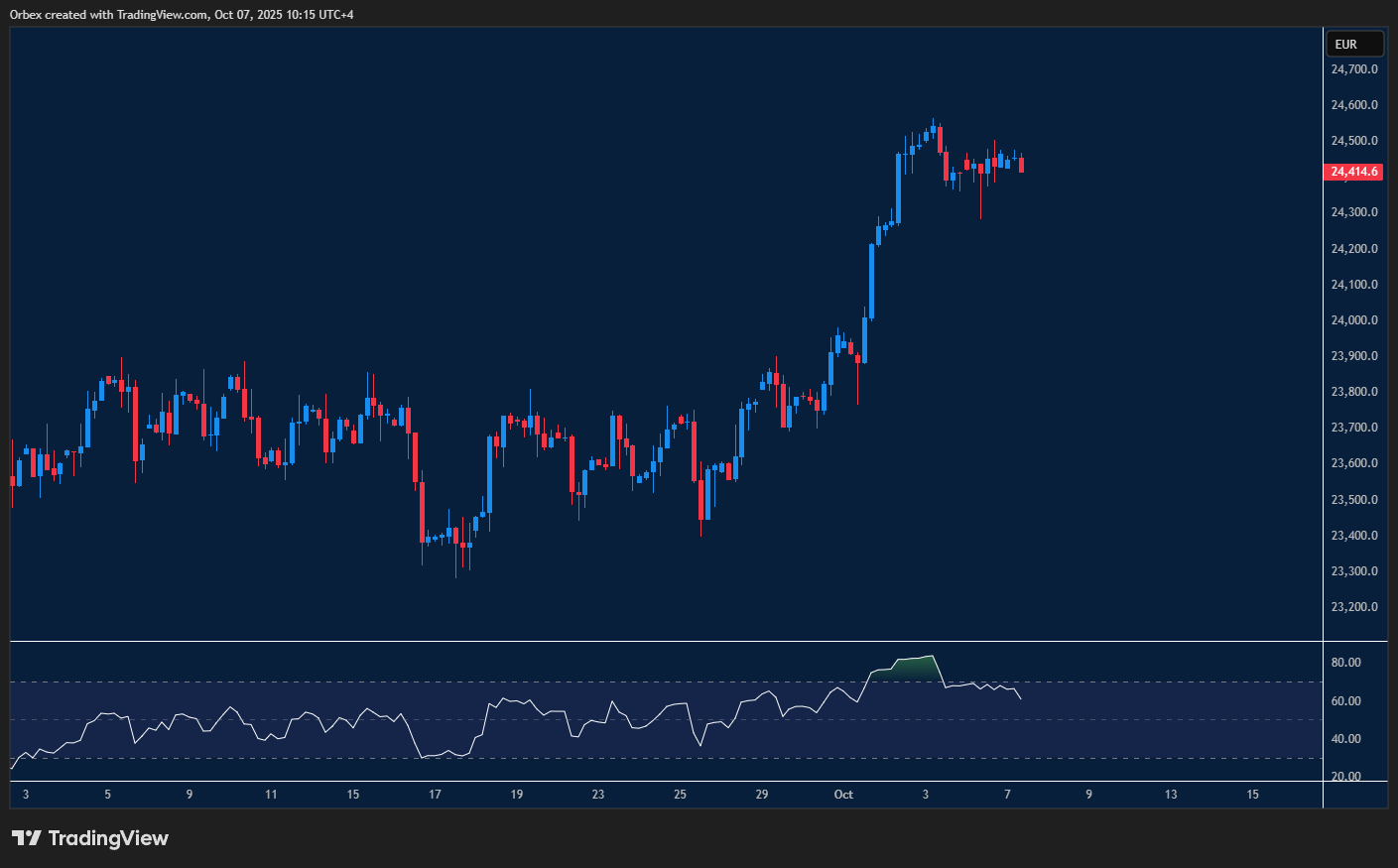Click the '13' date label on the time axis
This screenshot has width=1398, height=868.
coord(1171,795)
